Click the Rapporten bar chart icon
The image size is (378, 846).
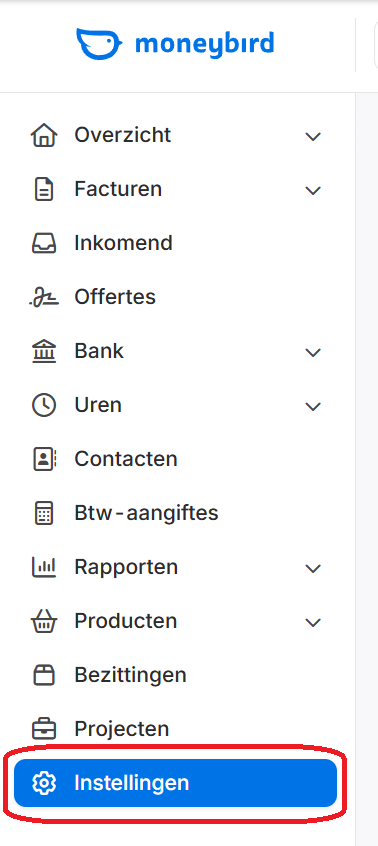[44, 567]
